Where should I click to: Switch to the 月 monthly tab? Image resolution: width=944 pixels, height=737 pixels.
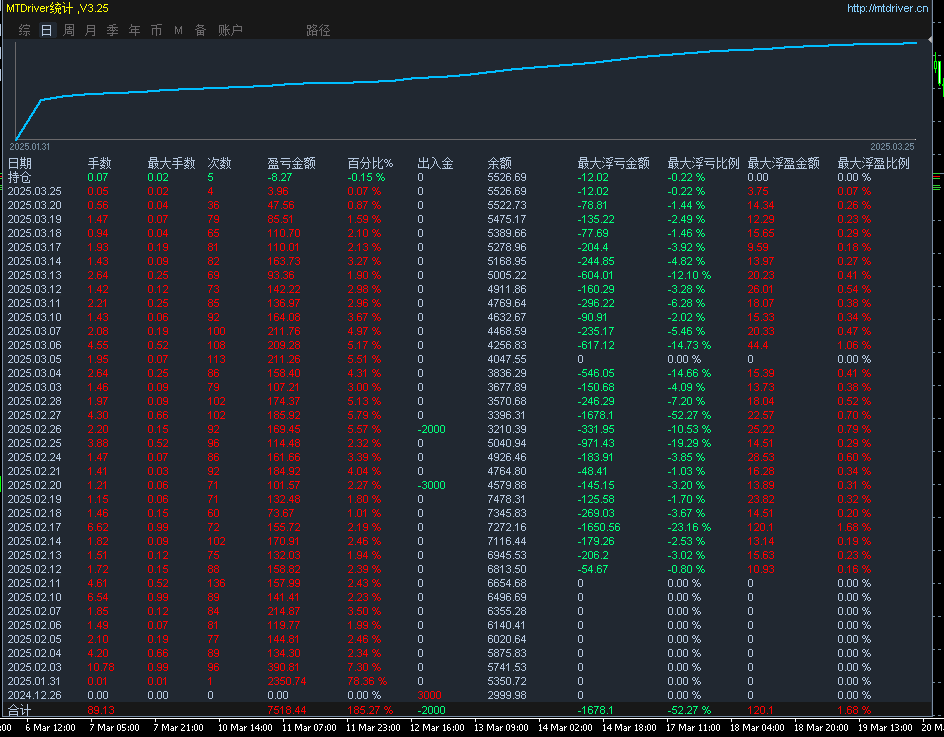[91, 30]
